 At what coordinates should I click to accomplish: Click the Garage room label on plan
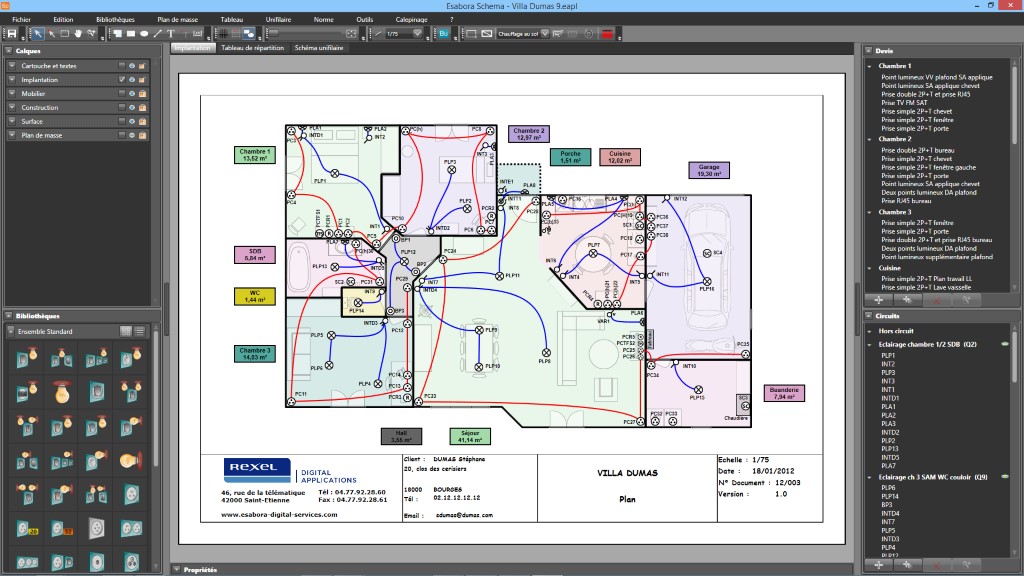pos(709,170)
